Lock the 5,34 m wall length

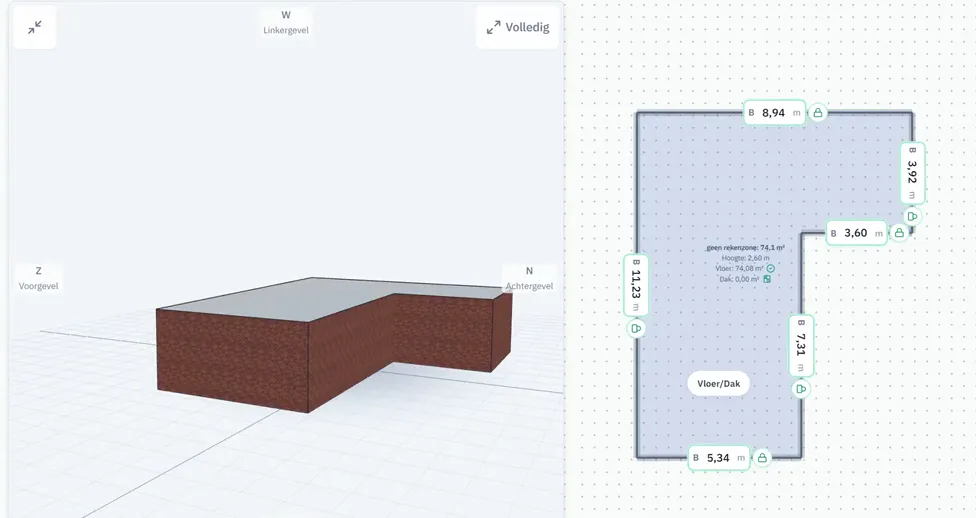762,458
